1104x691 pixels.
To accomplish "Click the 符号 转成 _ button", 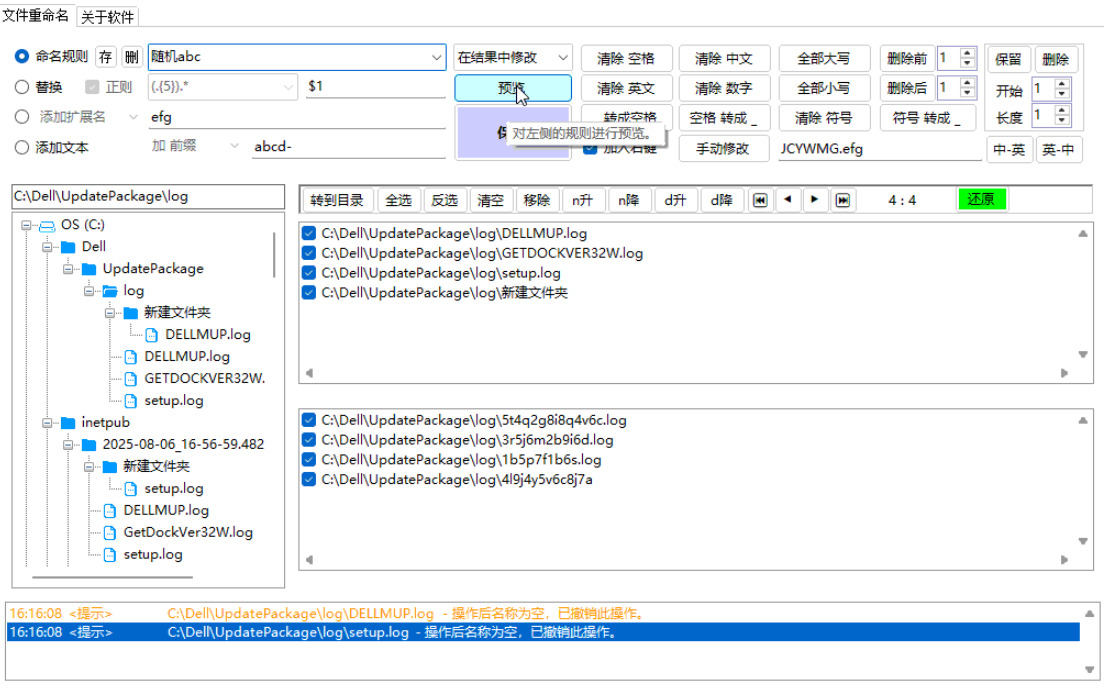I will [x=927, y=118].
